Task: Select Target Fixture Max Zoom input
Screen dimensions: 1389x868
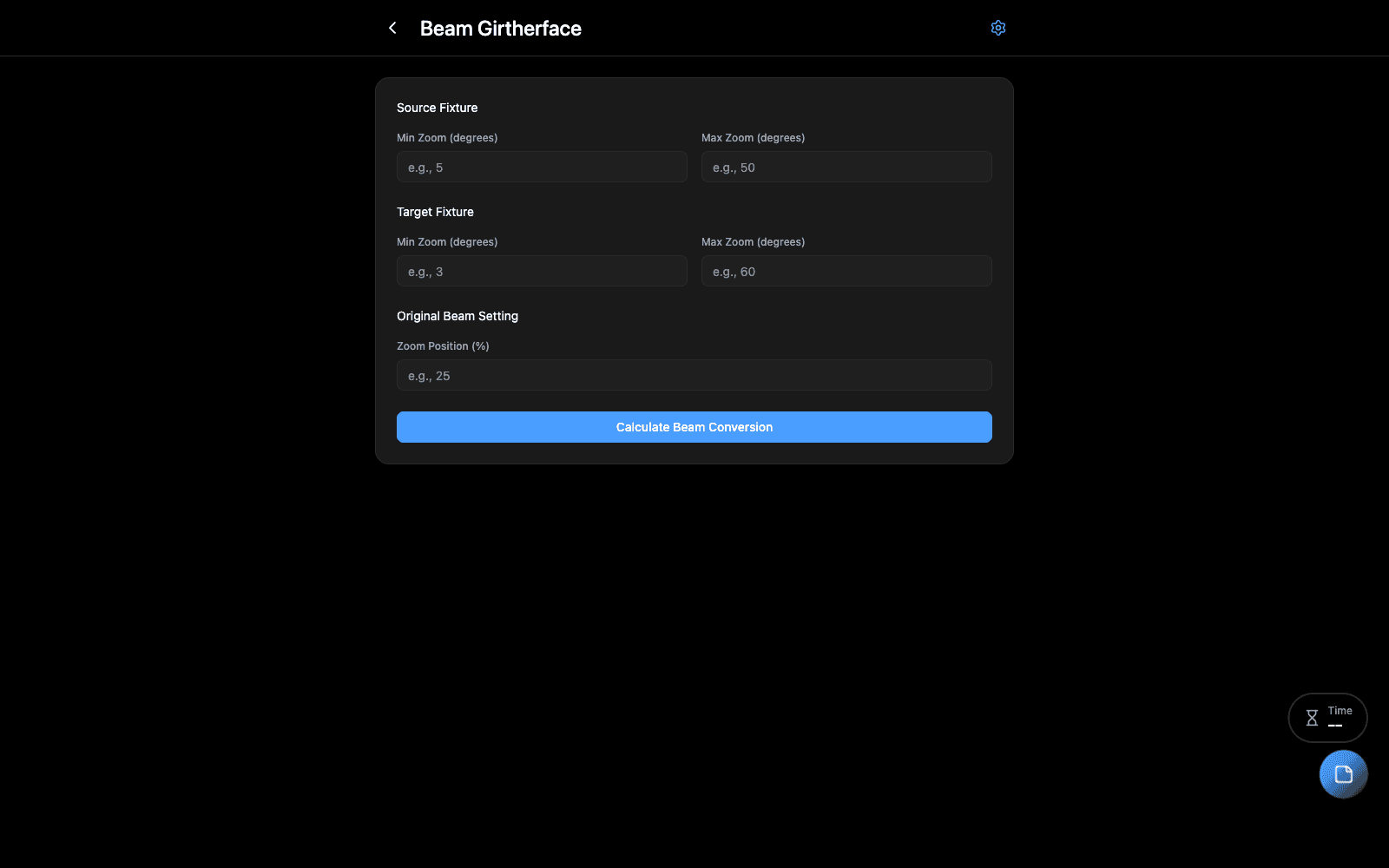Action: point(846,271)
